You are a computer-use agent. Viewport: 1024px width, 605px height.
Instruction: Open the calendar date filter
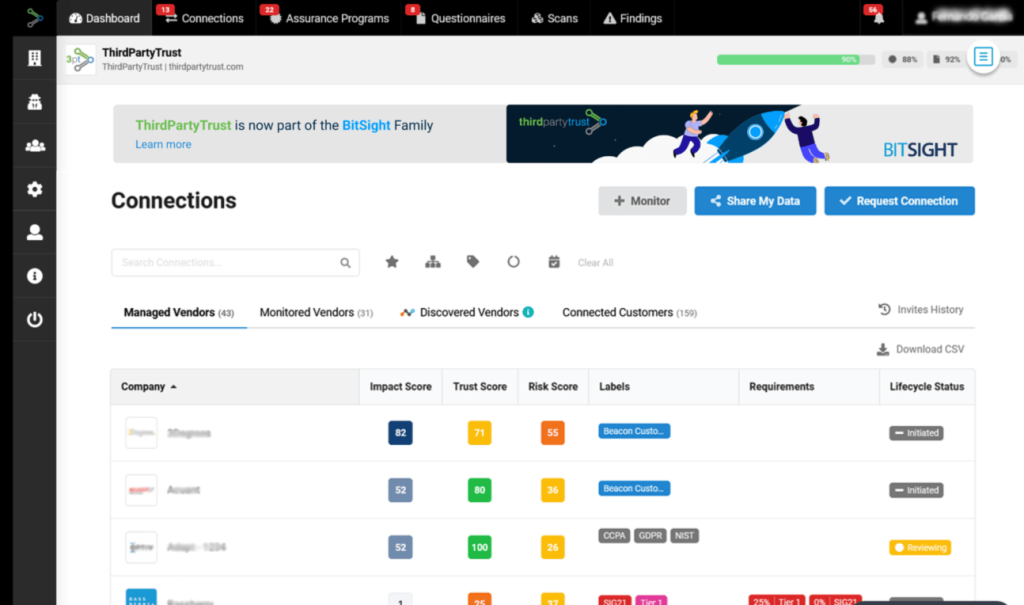coord(554,262)
